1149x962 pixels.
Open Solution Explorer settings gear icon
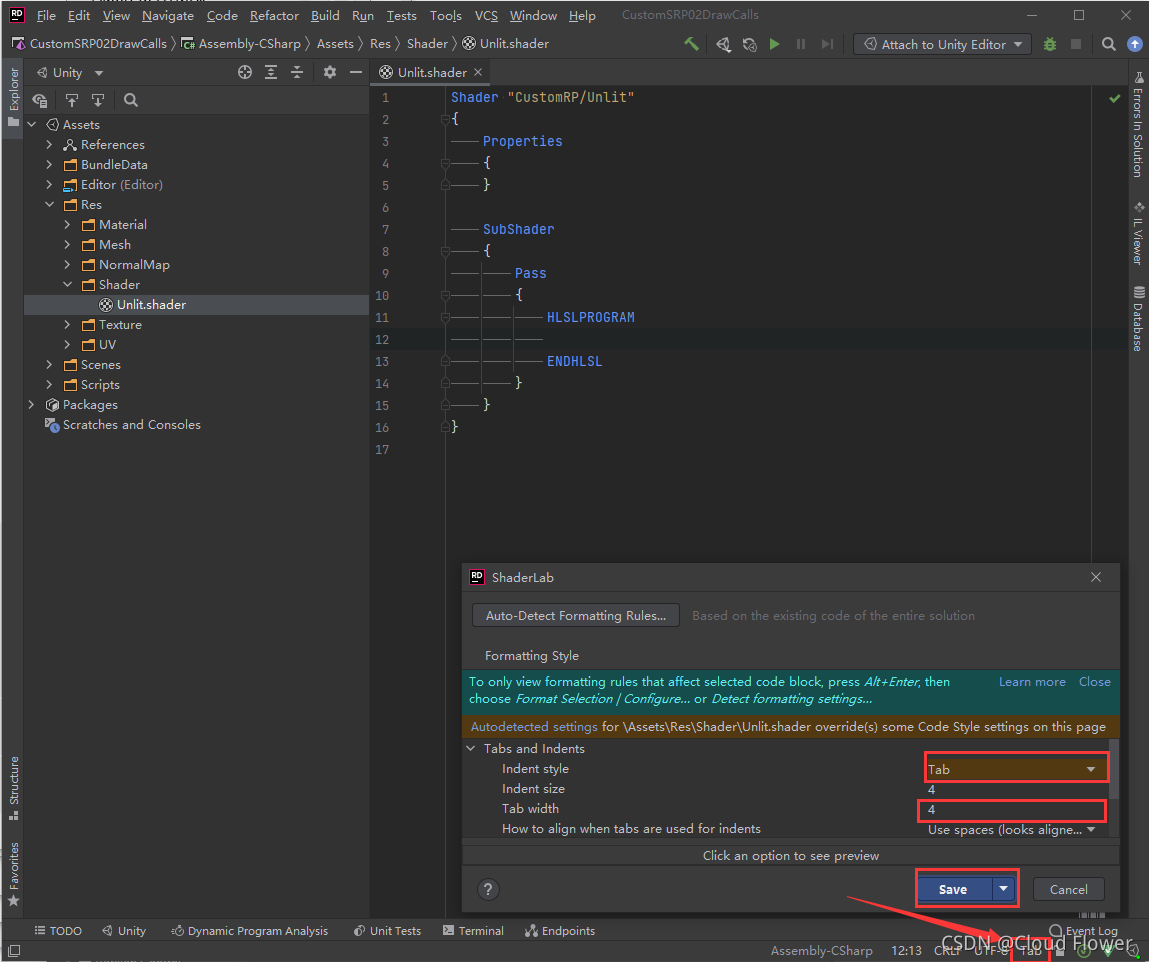(x=330, y=73)
